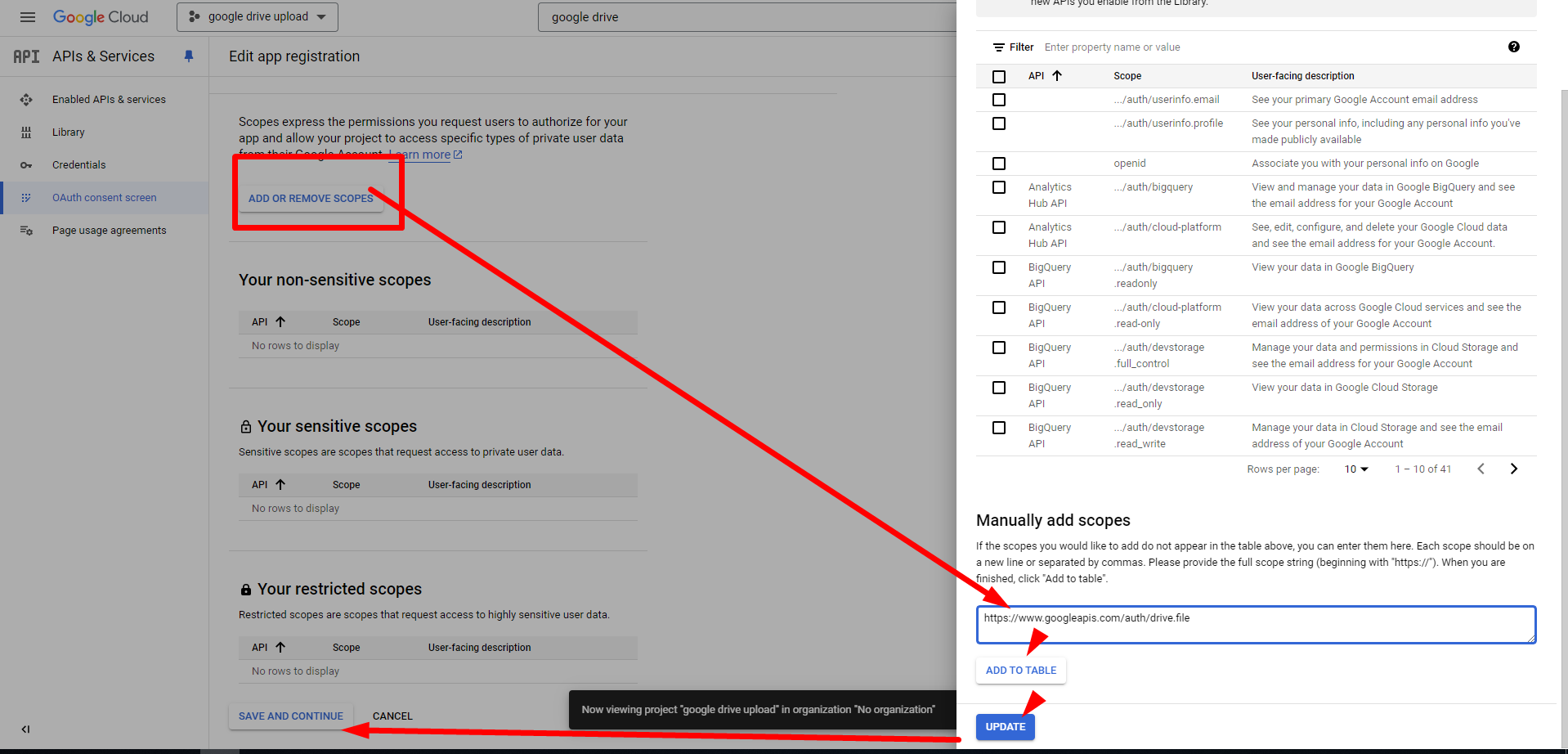
Task: Go to previous page of scopes
Action: coord(1481,469)
